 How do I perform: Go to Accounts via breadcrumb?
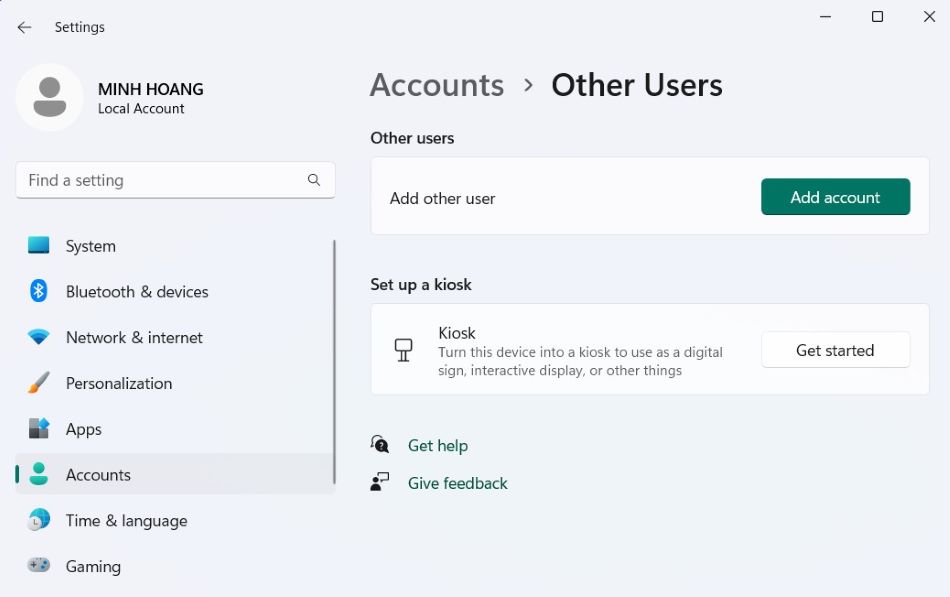click(x=437, y=85)
